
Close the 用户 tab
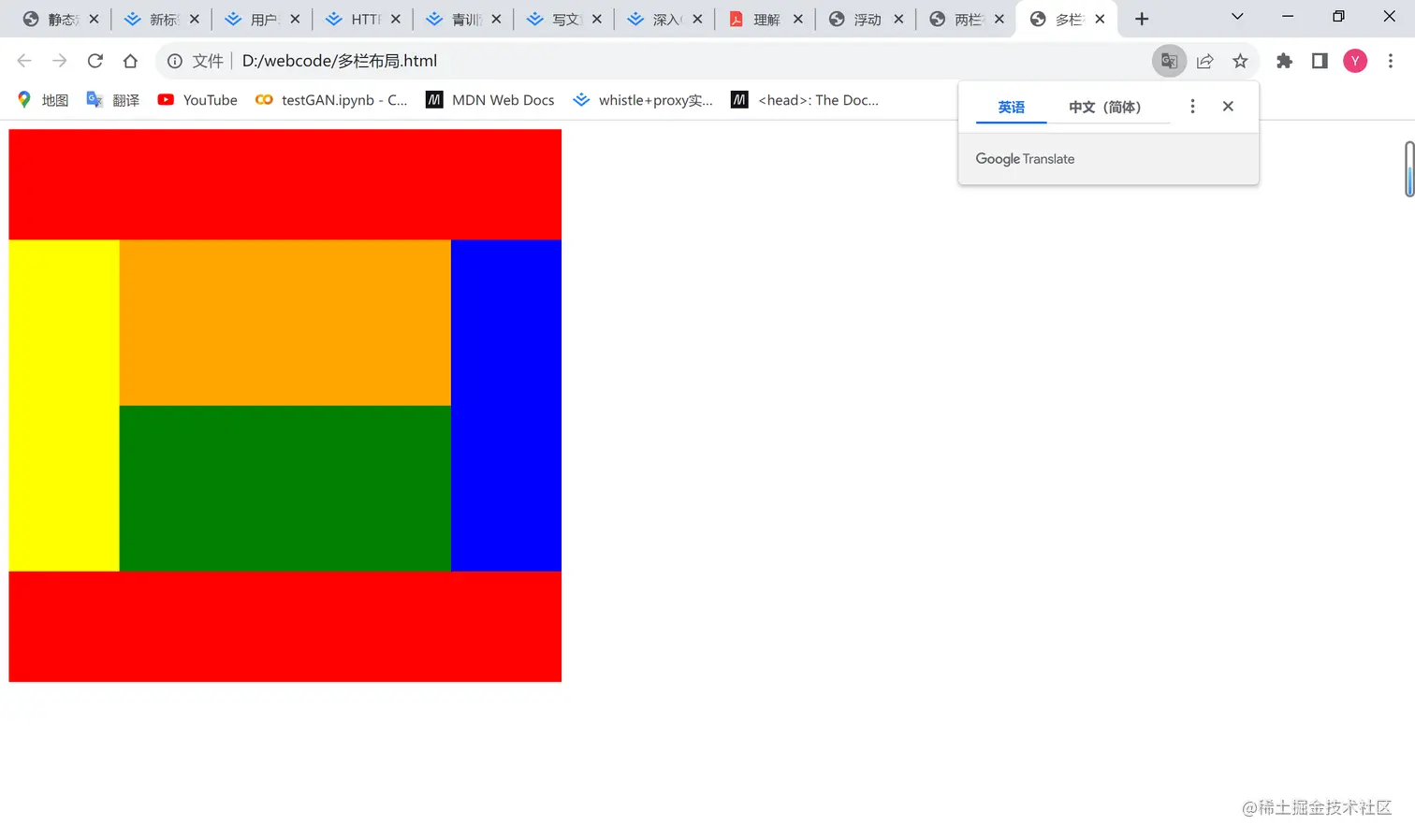[295, 19]
